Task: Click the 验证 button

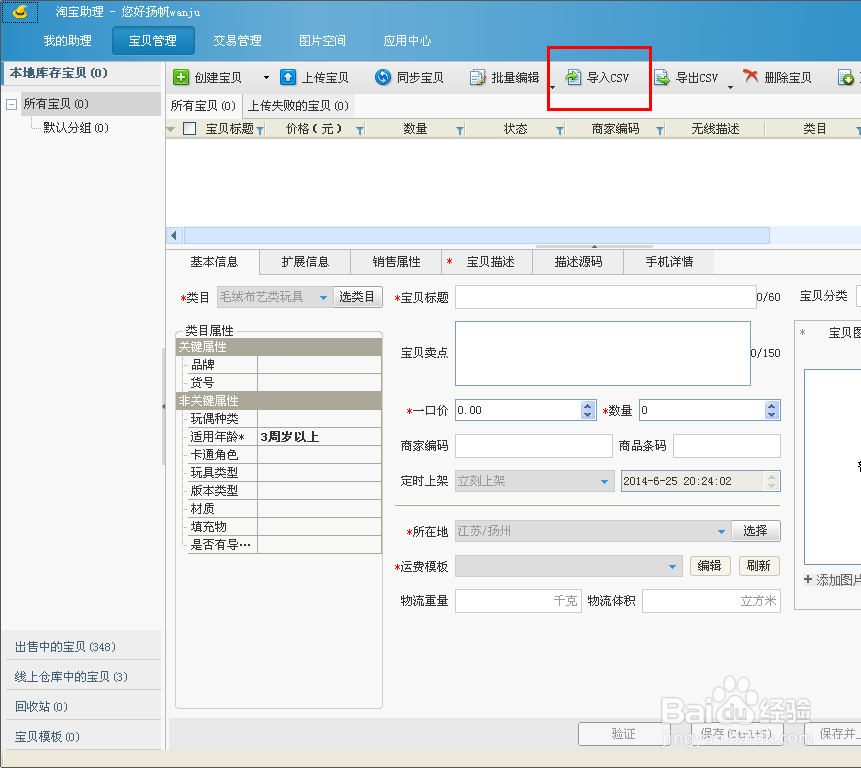Action: pyautogui.click(x=624, y=734)
